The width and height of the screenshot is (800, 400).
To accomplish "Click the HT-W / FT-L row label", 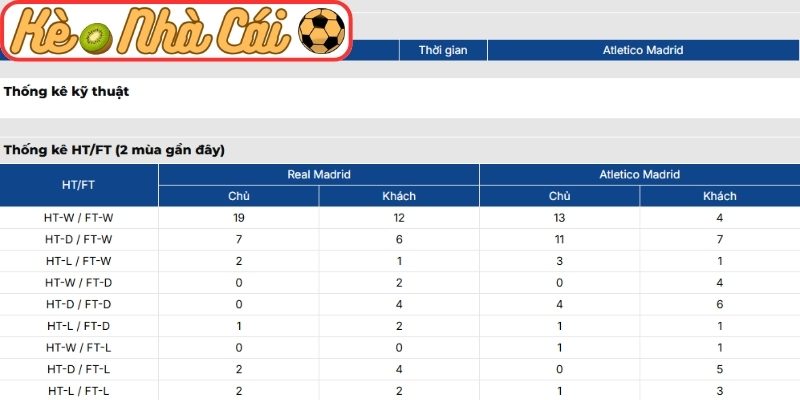I will [79, 348].
